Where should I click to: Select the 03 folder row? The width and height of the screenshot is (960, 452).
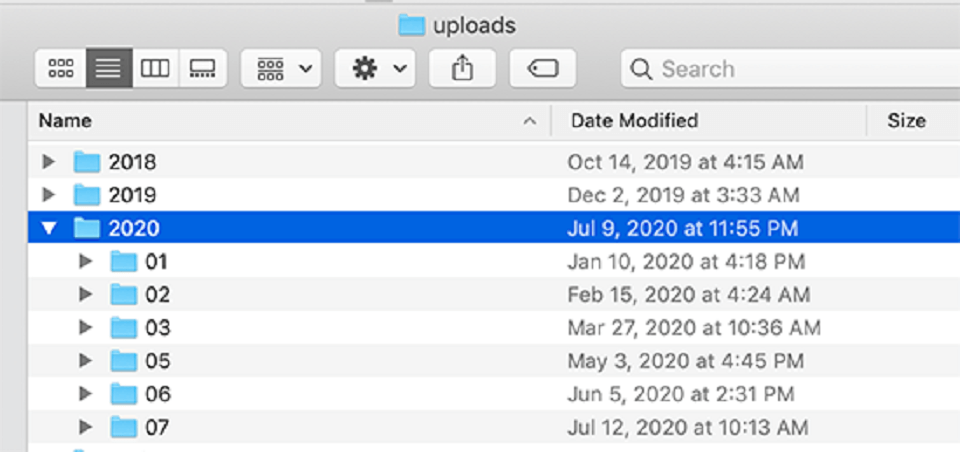click(494, 328)
